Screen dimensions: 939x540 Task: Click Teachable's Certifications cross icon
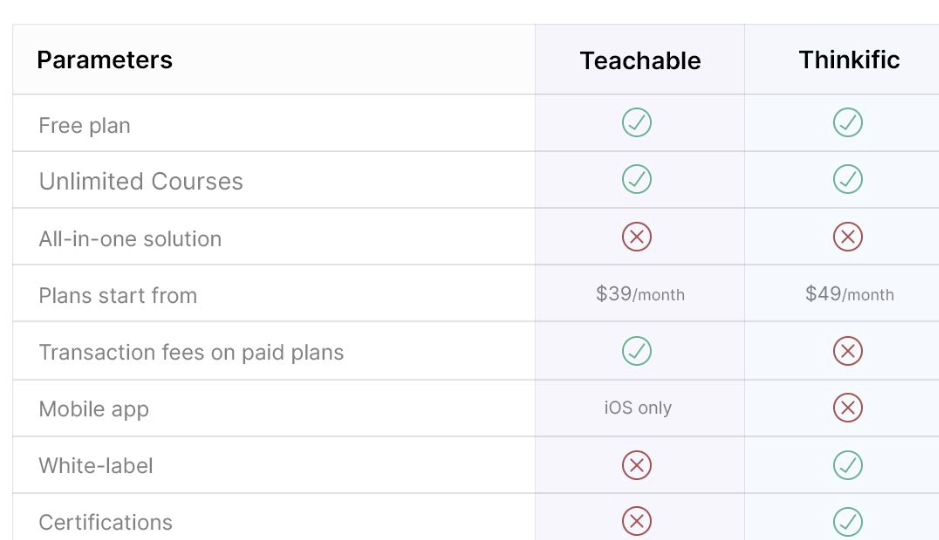coord(637,521)
